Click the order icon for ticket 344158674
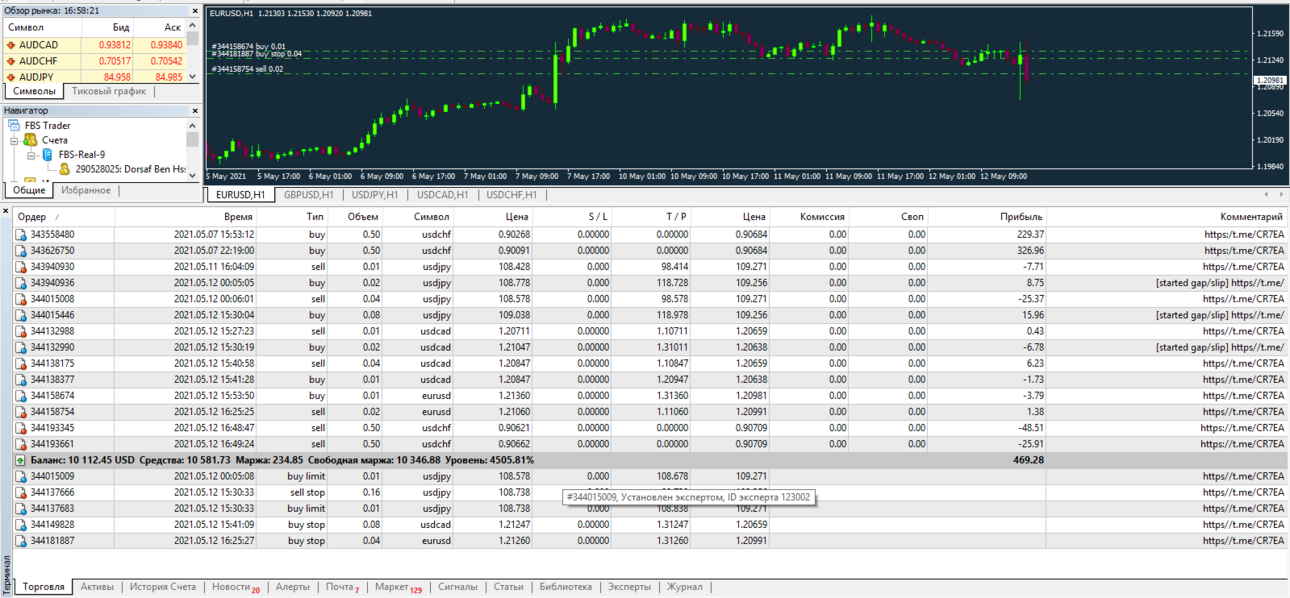This screenshot has width=1290, height=598. [22, 395]
